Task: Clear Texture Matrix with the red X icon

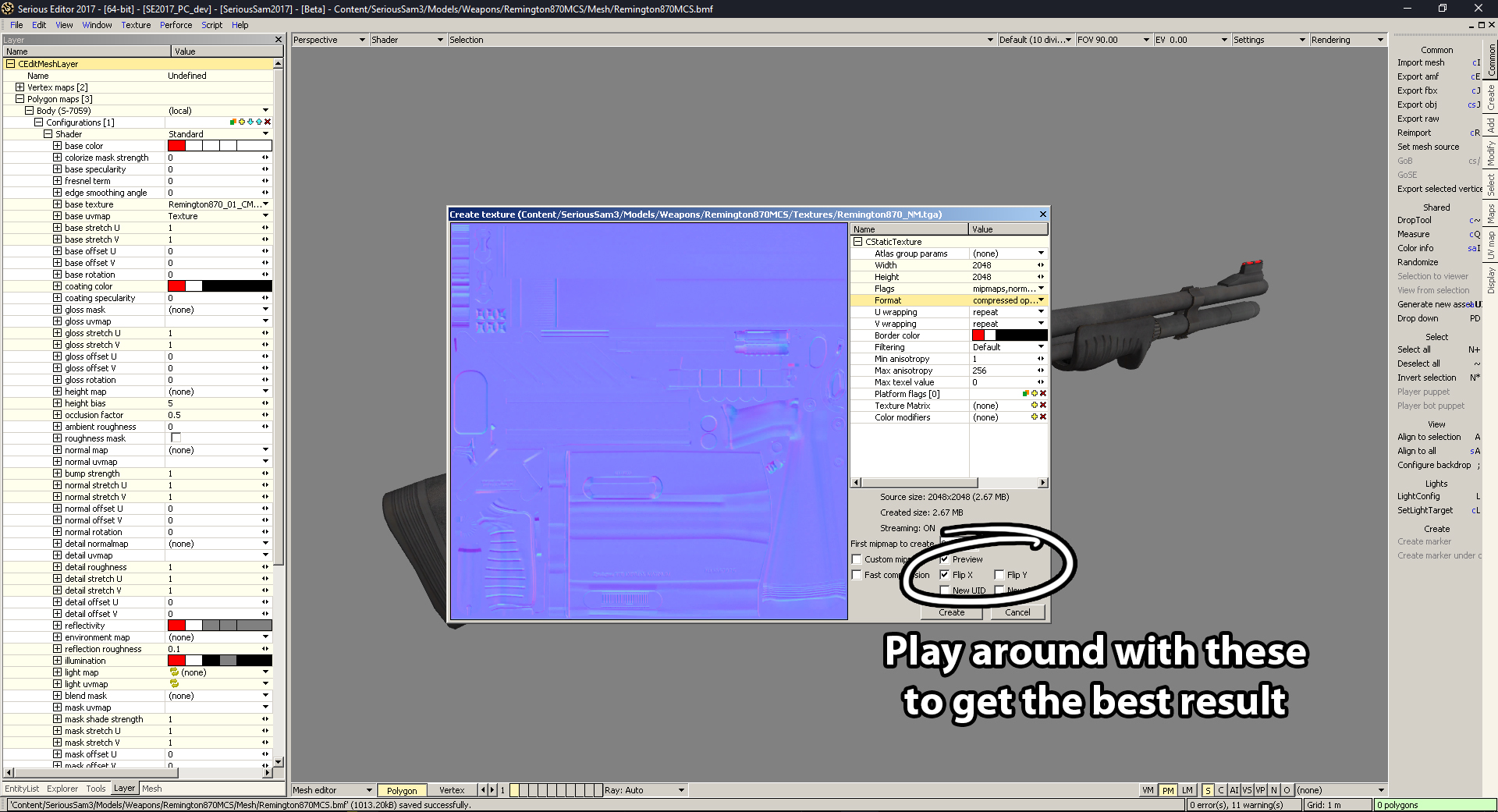Action: [1043, 406]
